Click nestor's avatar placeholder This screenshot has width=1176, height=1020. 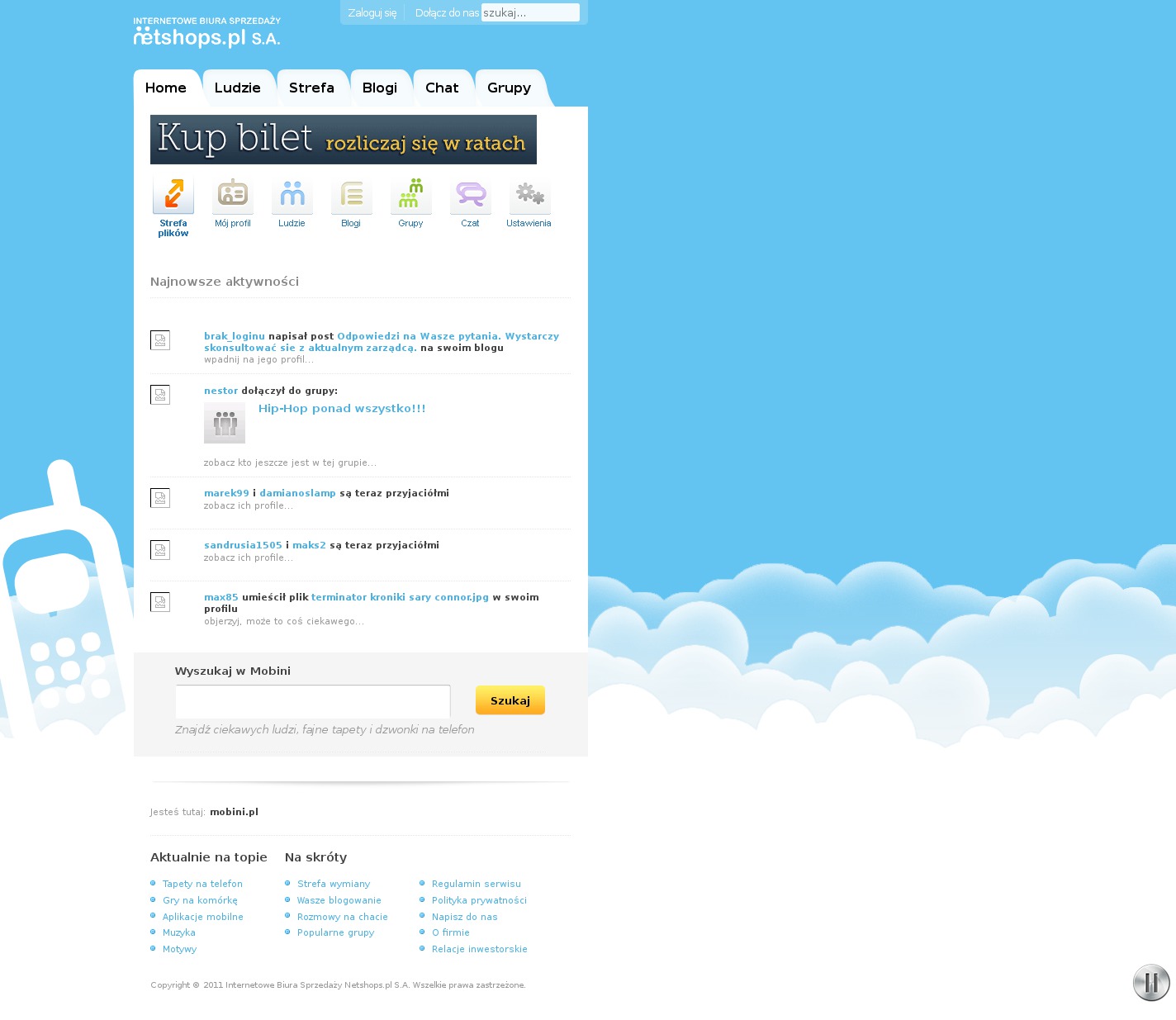[x=160, y=395]
